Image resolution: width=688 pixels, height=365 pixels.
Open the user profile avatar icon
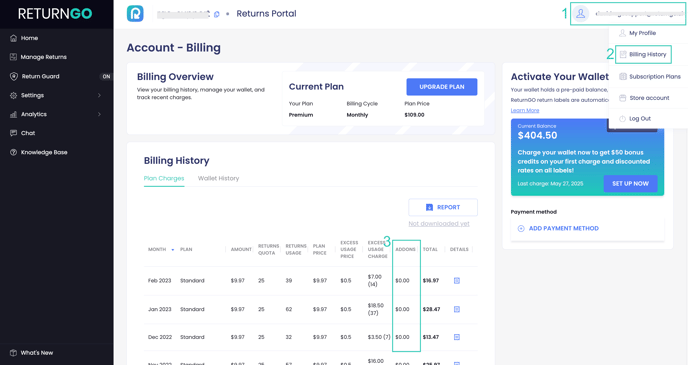point(580,14)
